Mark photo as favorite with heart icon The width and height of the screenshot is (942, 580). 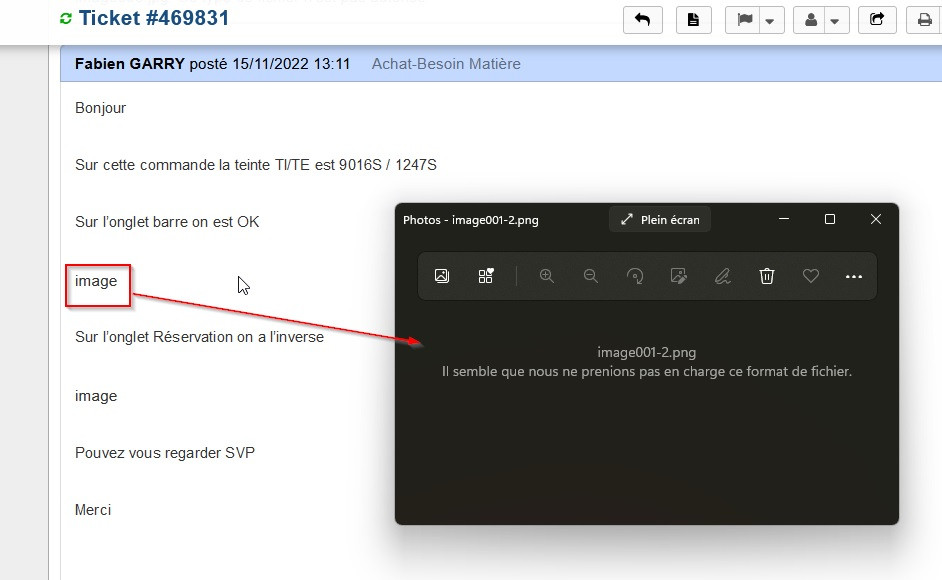point(811,276)
